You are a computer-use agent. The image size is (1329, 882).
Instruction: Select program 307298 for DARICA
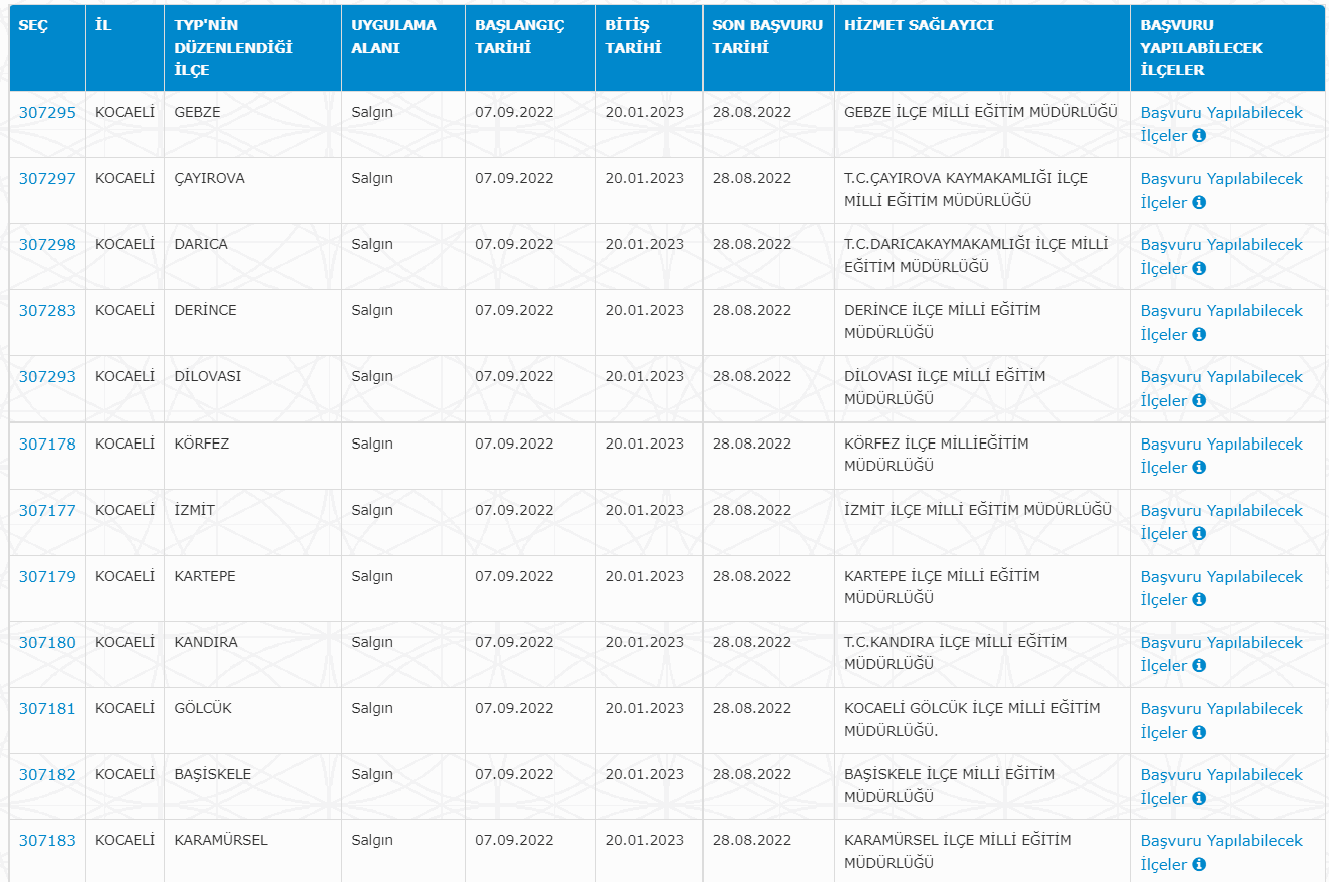pyautogui.click(x=47, y=245)
